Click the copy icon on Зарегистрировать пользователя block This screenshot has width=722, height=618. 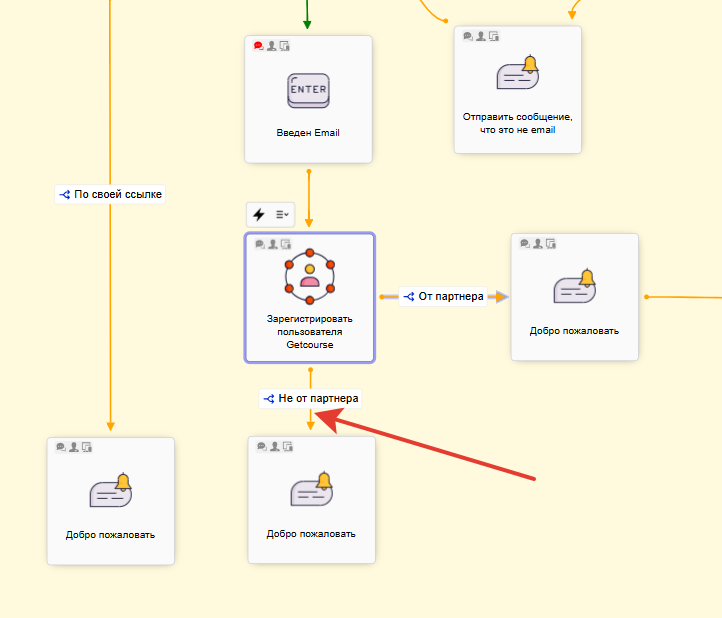tap(285, 244)
